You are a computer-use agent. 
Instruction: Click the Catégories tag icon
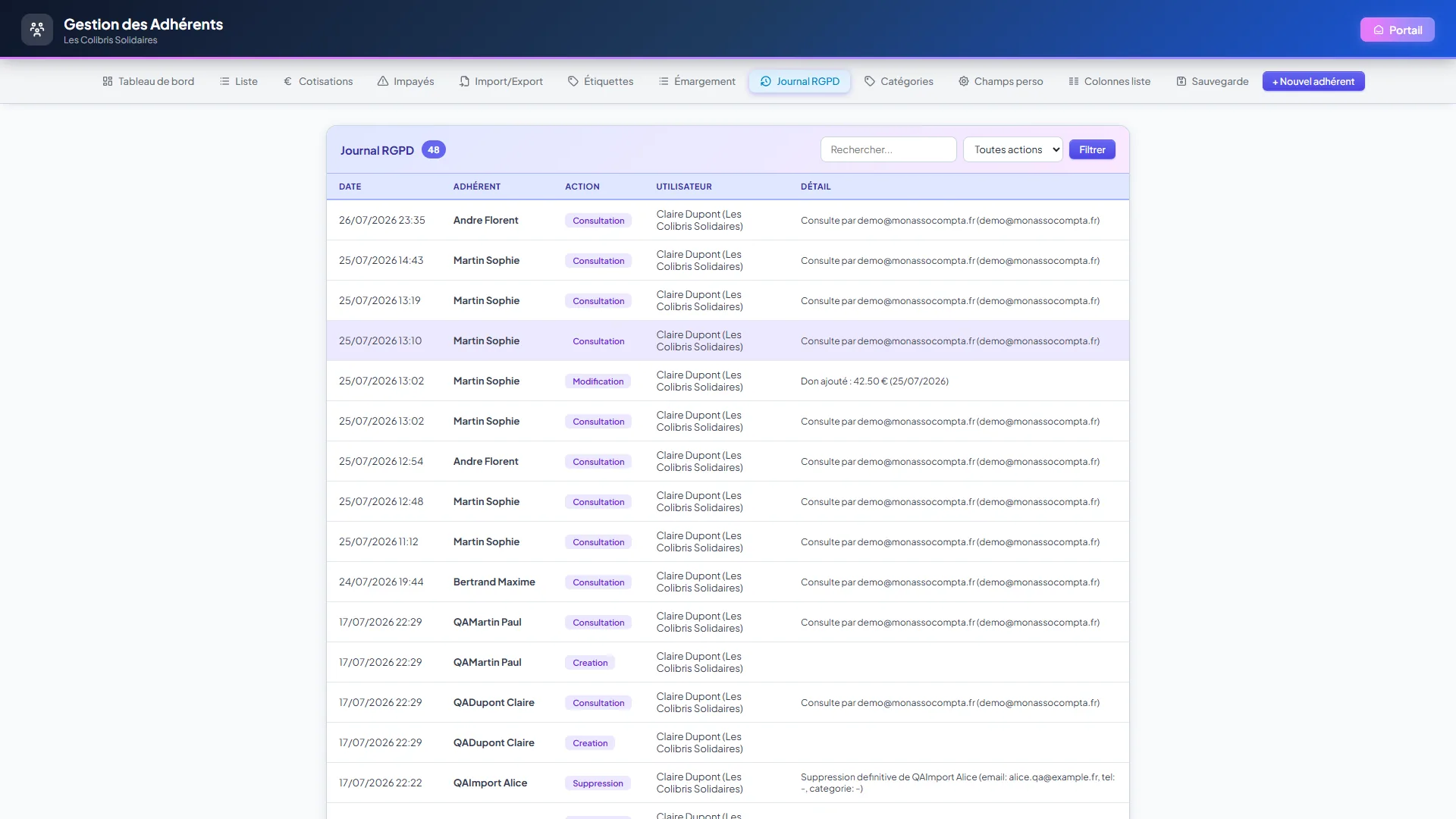(870, 81)
